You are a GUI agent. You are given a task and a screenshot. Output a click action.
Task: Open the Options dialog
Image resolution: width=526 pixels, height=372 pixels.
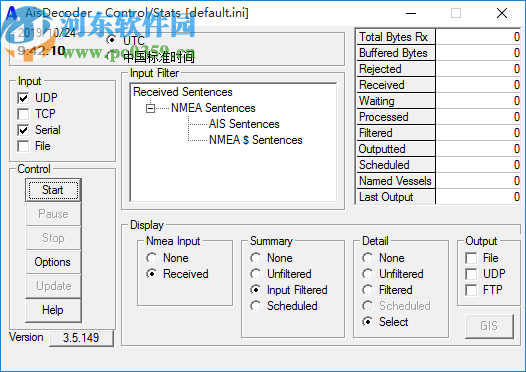tap(53, 262)
